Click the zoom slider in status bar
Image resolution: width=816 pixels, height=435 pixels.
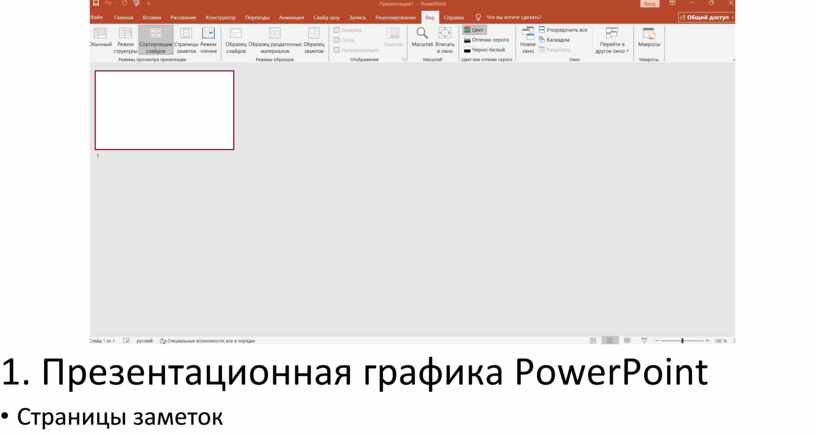point(682,340)
